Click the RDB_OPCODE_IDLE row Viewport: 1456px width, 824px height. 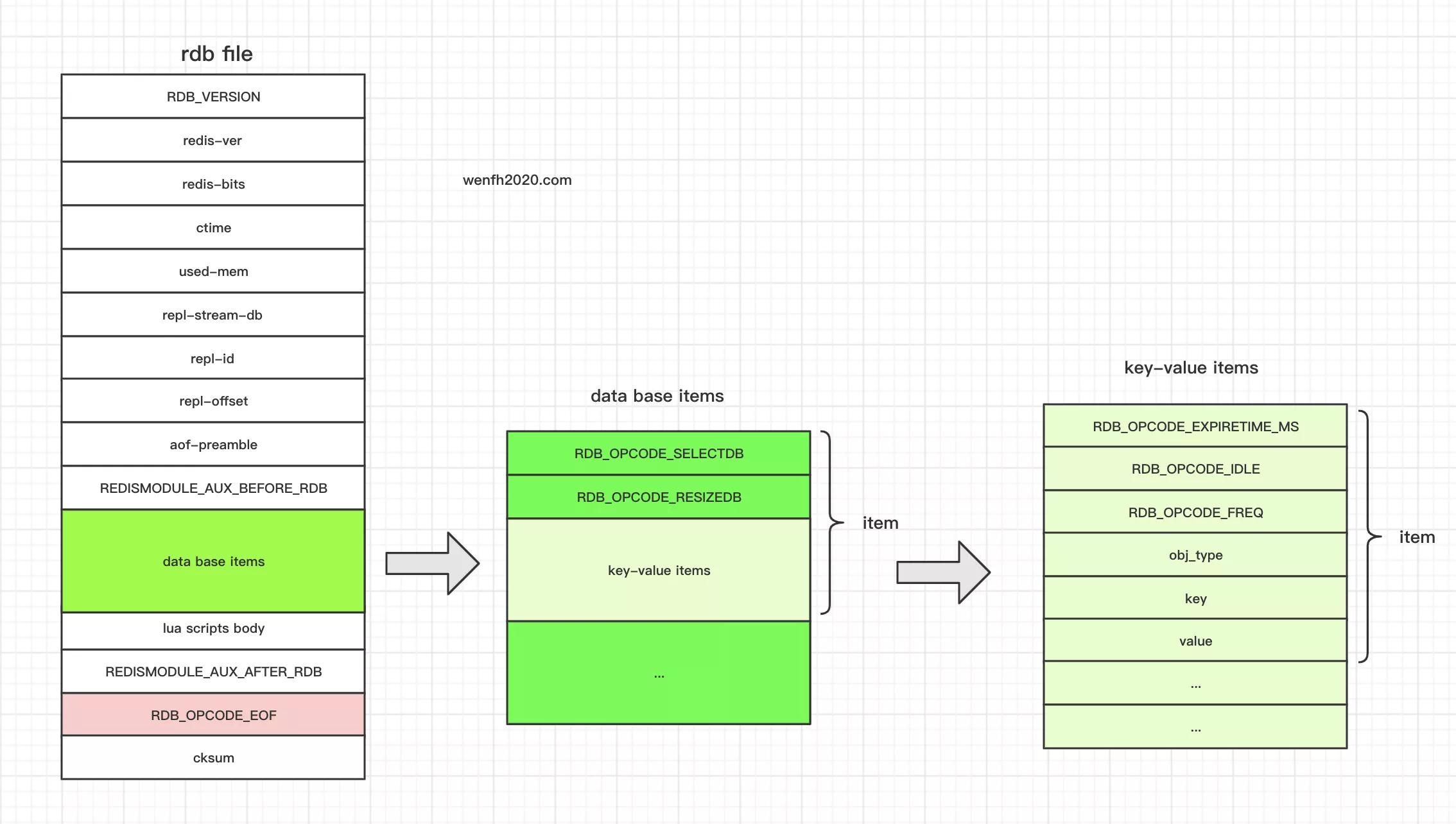[x=1195, y=469]
